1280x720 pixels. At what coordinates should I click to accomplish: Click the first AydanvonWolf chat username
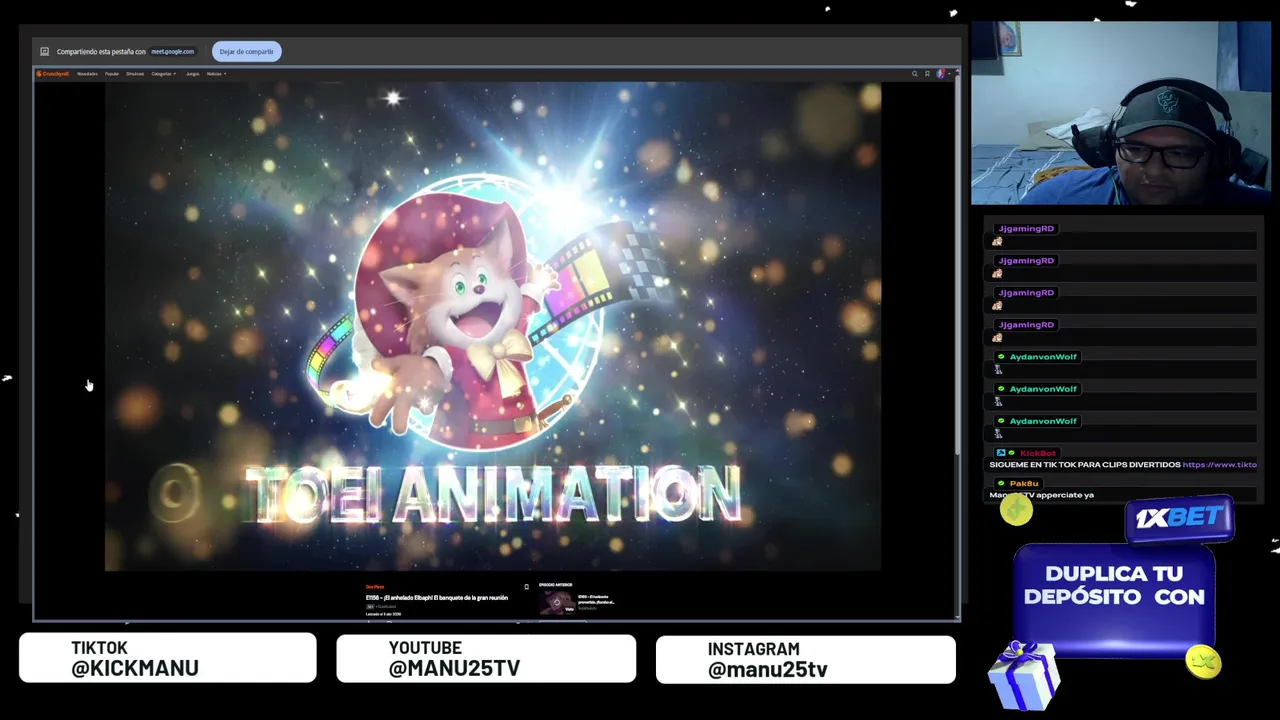click(x=1043, y=357)
